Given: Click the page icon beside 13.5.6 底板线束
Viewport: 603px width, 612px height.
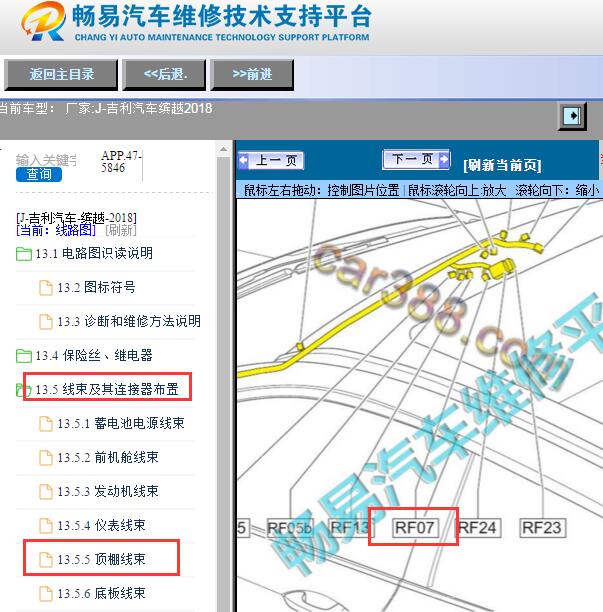Looking at the screenshot, I should point(46,594).
